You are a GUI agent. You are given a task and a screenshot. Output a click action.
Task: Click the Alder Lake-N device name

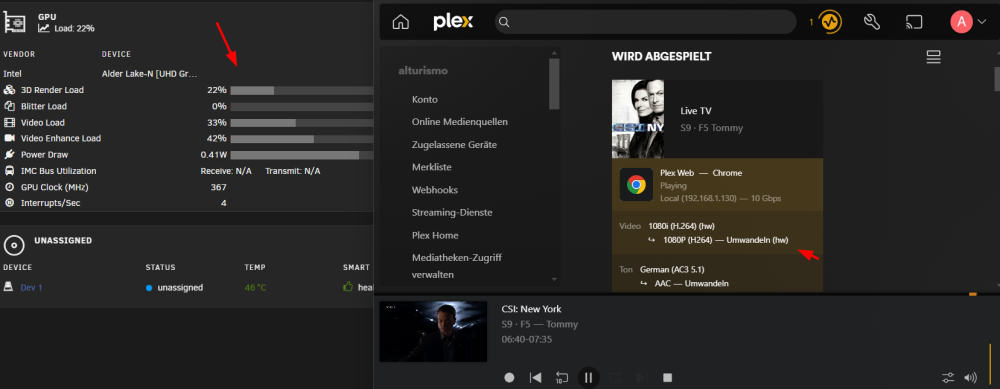(150, 74)
